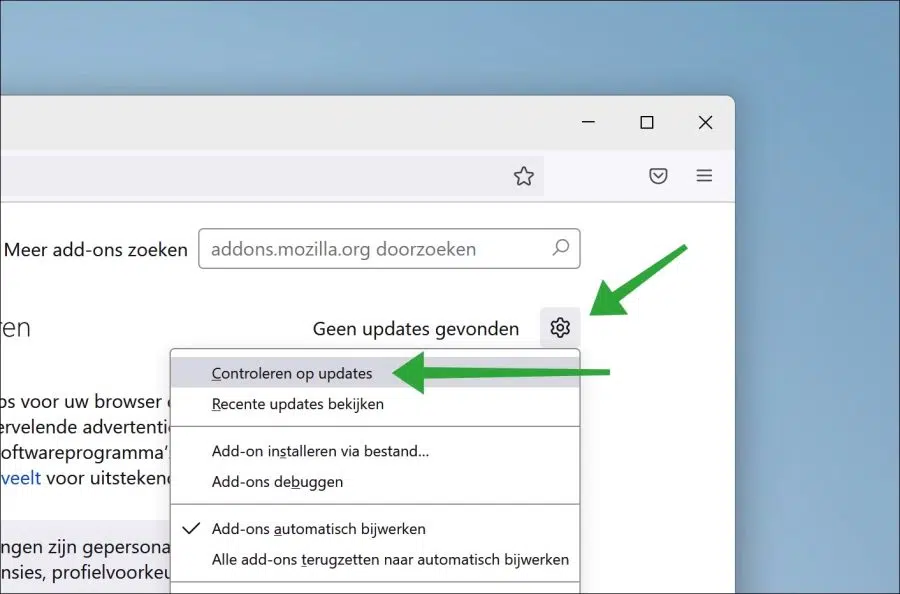Select Add-ons debuggen menu entry

point(375,482)
